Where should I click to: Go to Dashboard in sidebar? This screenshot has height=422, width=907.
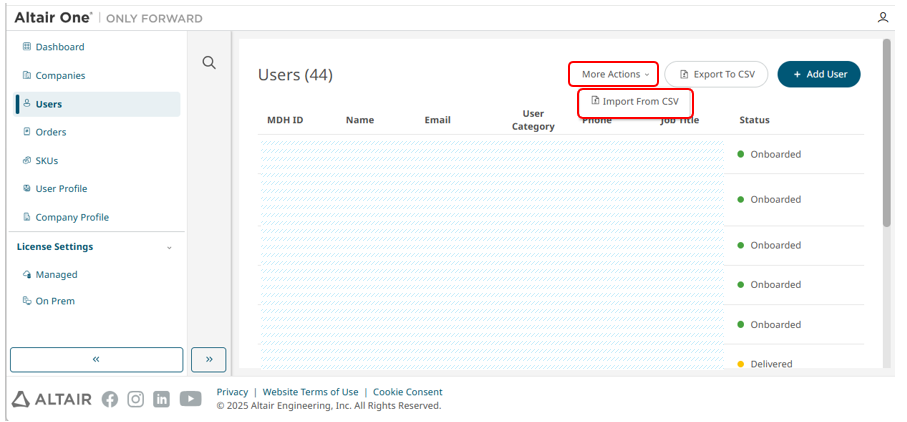point(60,47)
